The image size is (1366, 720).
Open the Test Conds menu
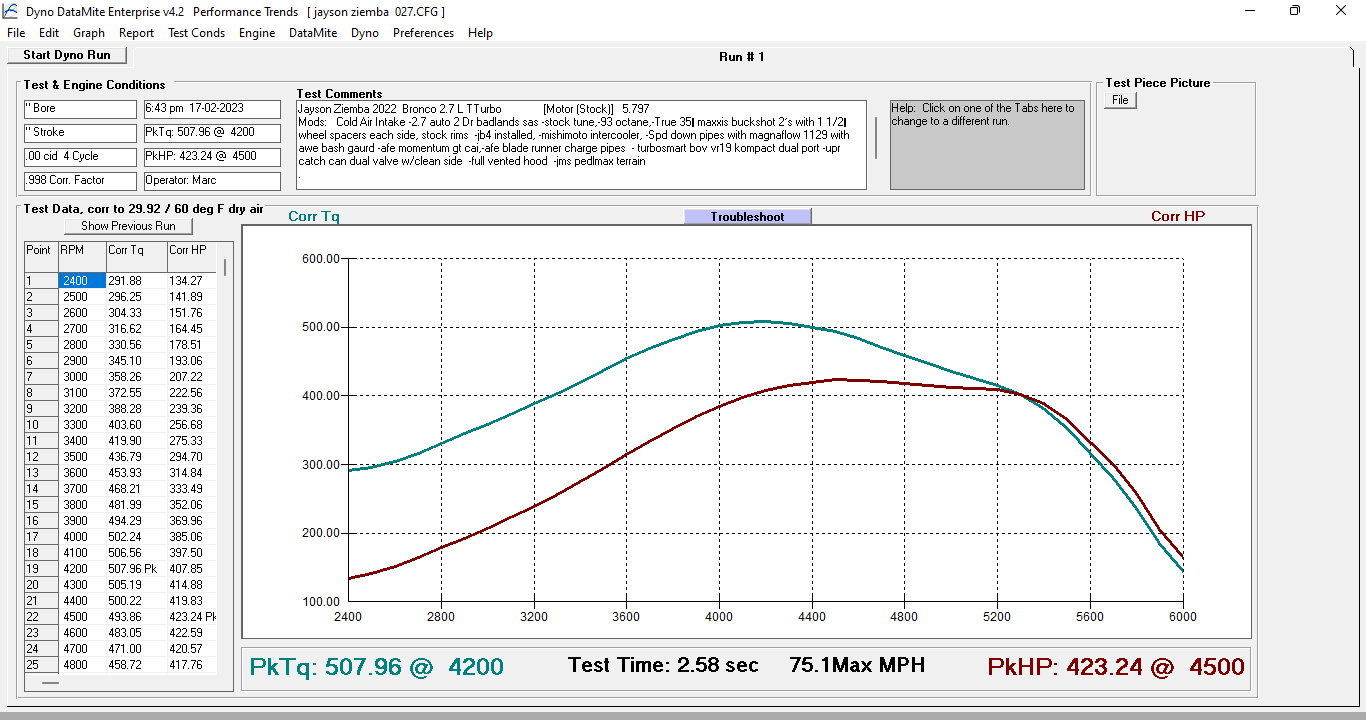click(x=196, y=33)
